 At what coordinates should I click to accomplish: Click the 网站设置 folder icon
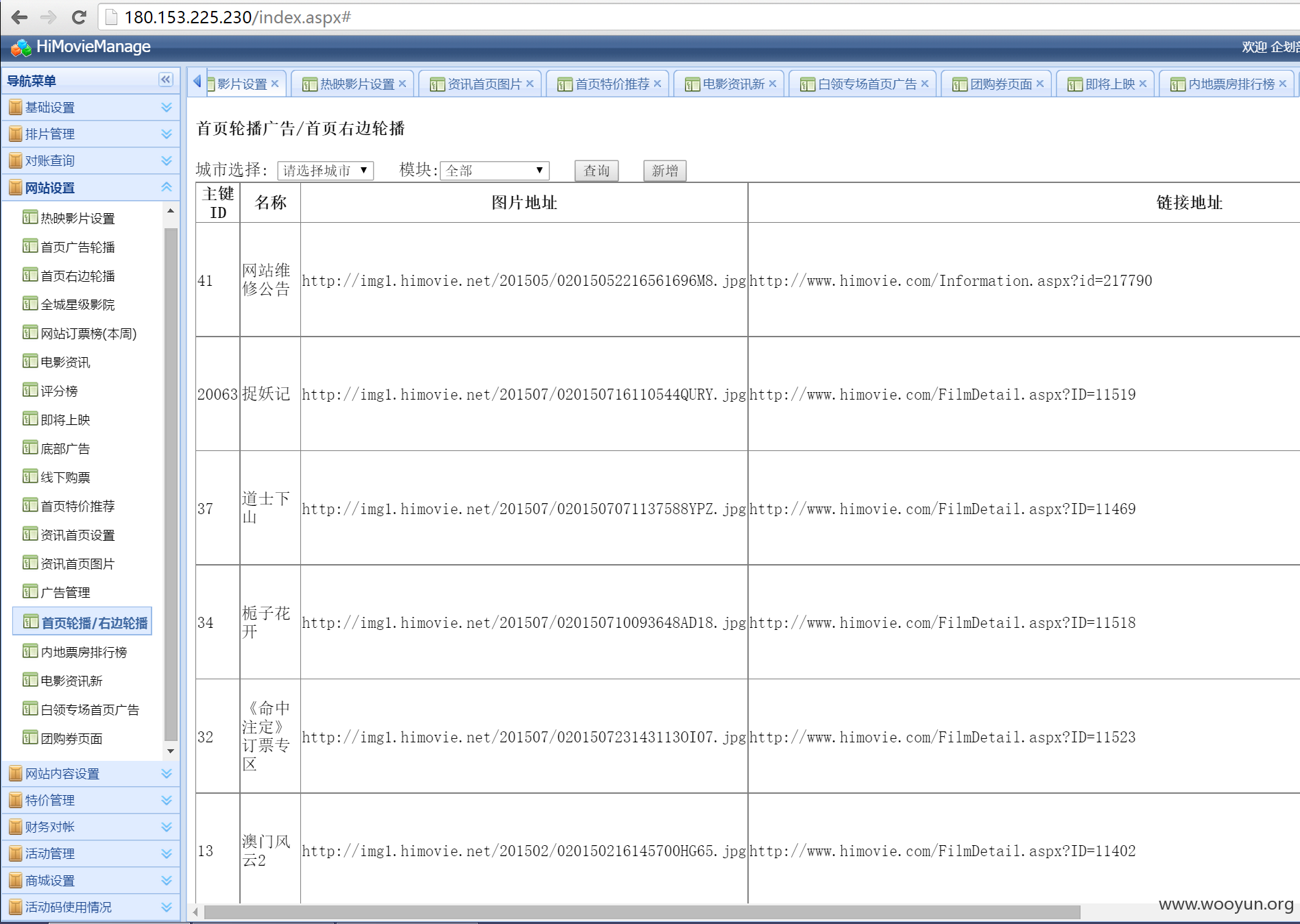click(x=15, y=188)
